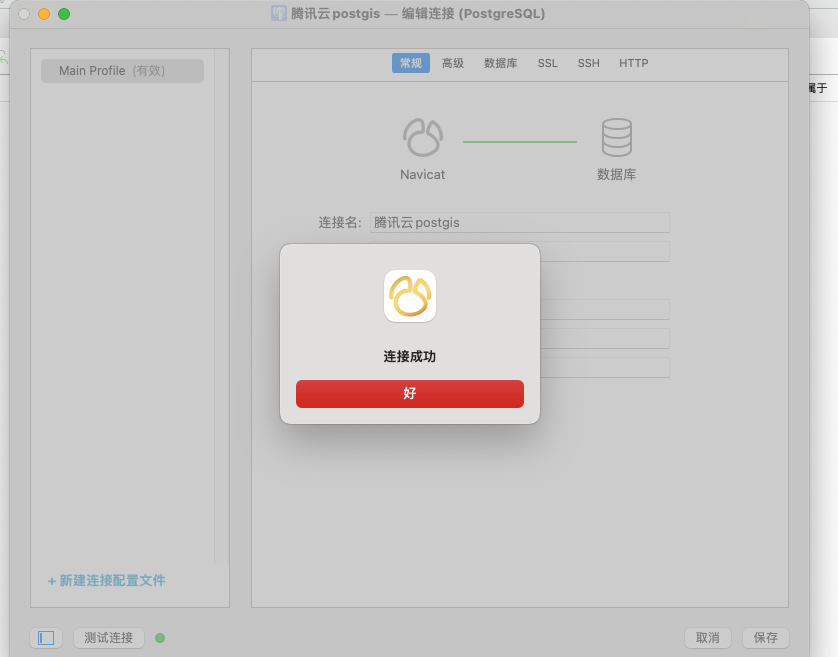The image size is (838, 657).
Task: Click the Navicat label under diagram icon
Action: [423, 175]
